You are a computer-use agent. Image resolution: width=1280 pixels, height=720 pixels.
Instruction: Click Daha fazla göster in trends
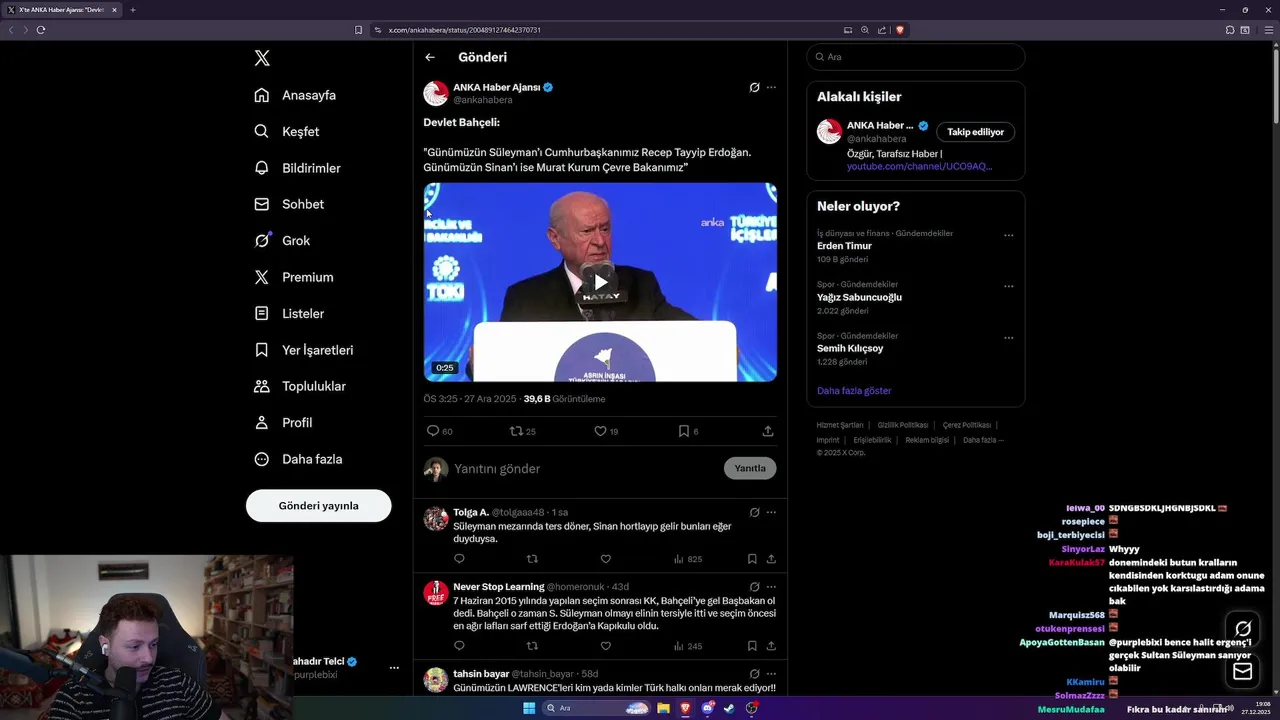coord(854,391)
